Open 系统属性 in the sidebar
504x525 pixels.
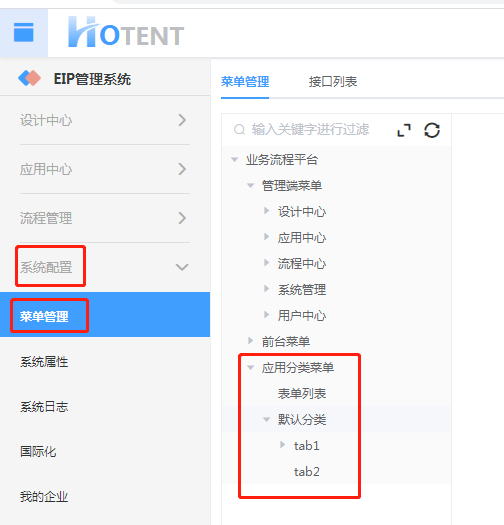[44, 362]
